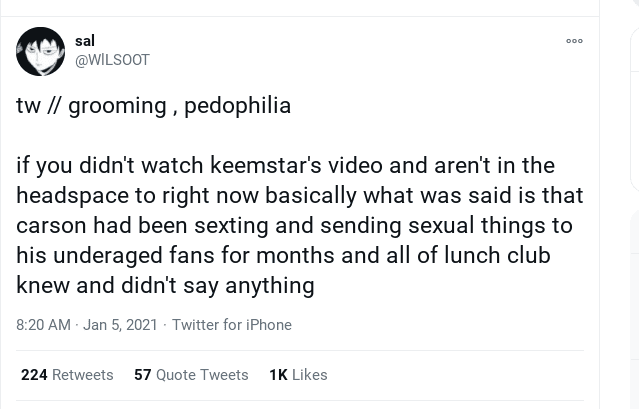The height and width of the screenshot is (409, 639).
Task: Show who liked via 1K Likes
Action: click(298, 375)
